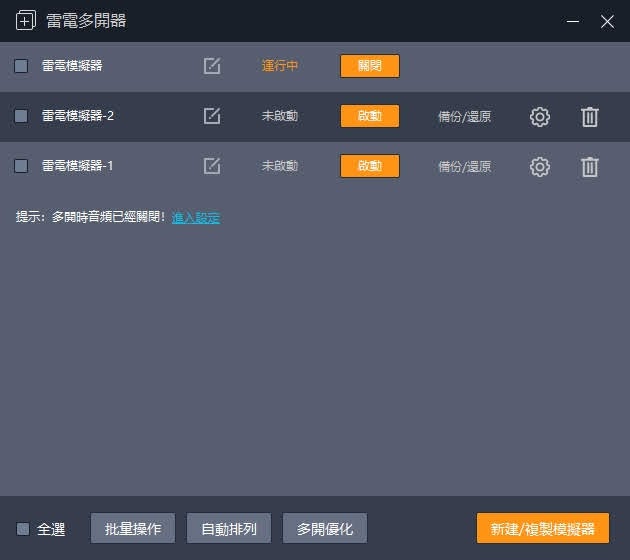630x560 pixels.
Task: Open 備份/還原 for 雷電模擬器-2
Action: click(x=464, y=117)
